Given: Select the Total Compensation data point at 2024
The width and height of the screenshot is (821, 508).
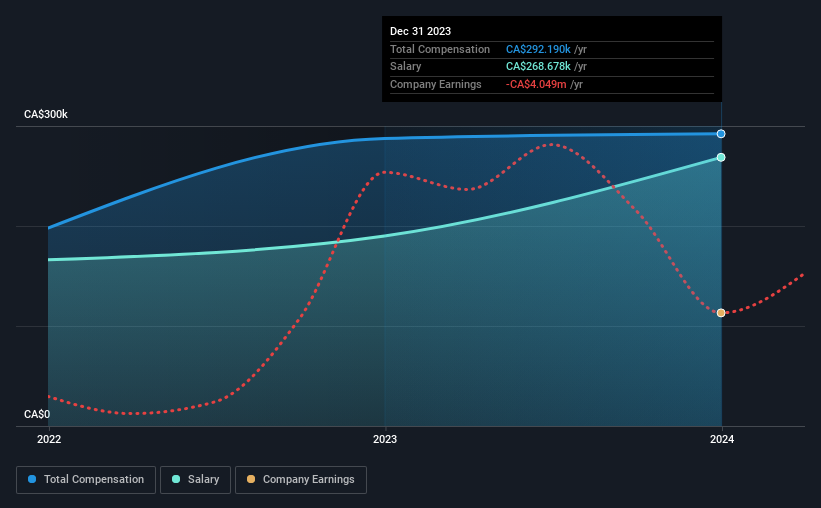Looking at the screenshot, I should click(x=721, y=134).
